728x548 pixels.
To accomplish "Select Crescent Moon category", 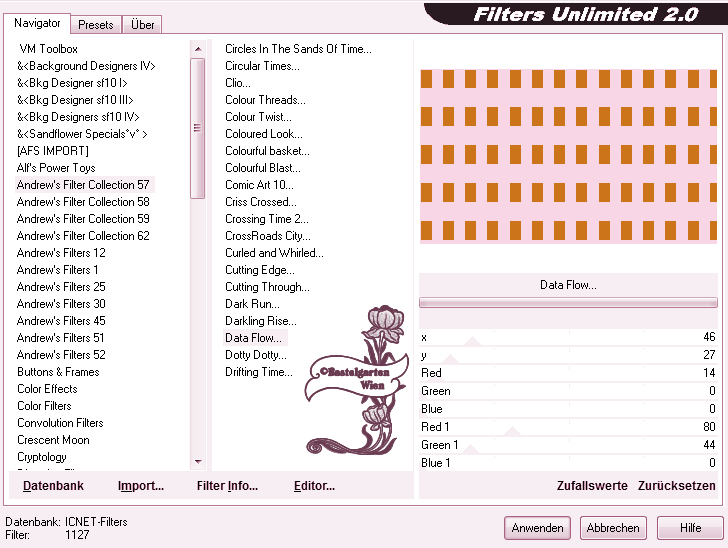I will point(53,440).
